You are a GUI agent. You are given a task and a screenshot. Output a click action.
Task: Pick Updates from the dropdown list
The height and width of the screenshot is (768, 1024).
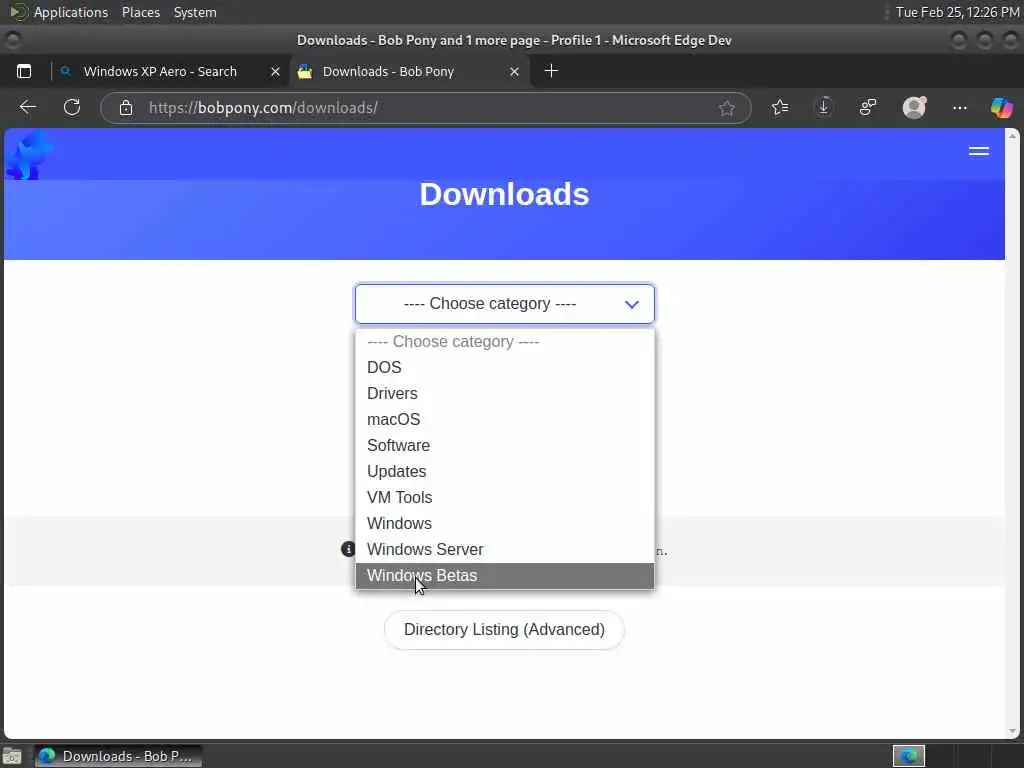[x=504, y=472]
